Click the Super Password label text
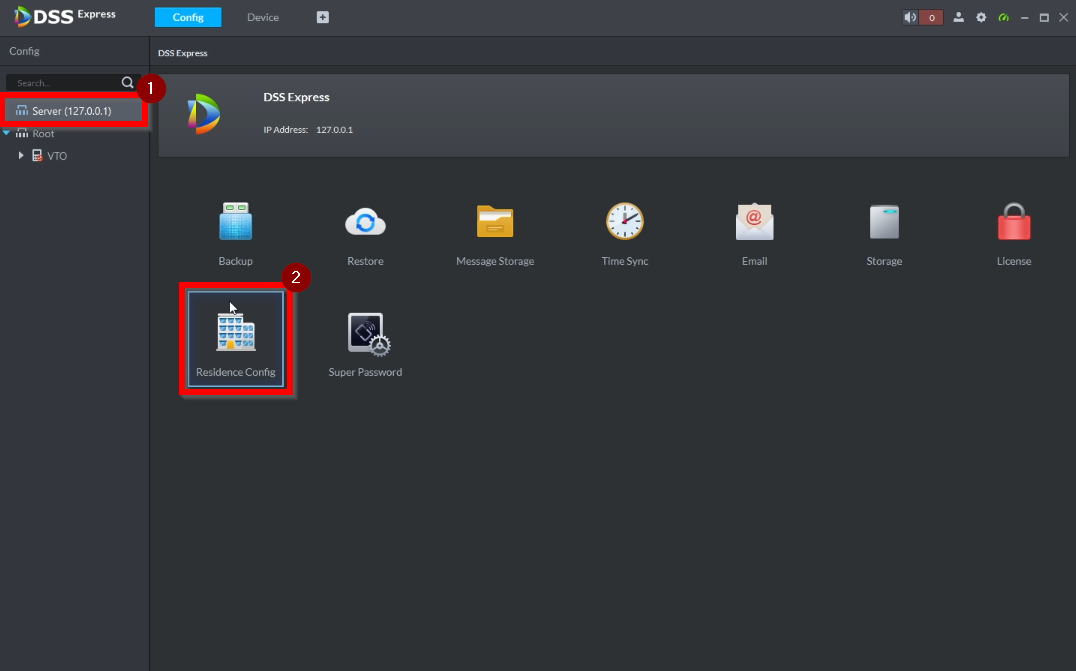Image resolution: width=1076 pixels, height=671 pixels. point(365,373)
